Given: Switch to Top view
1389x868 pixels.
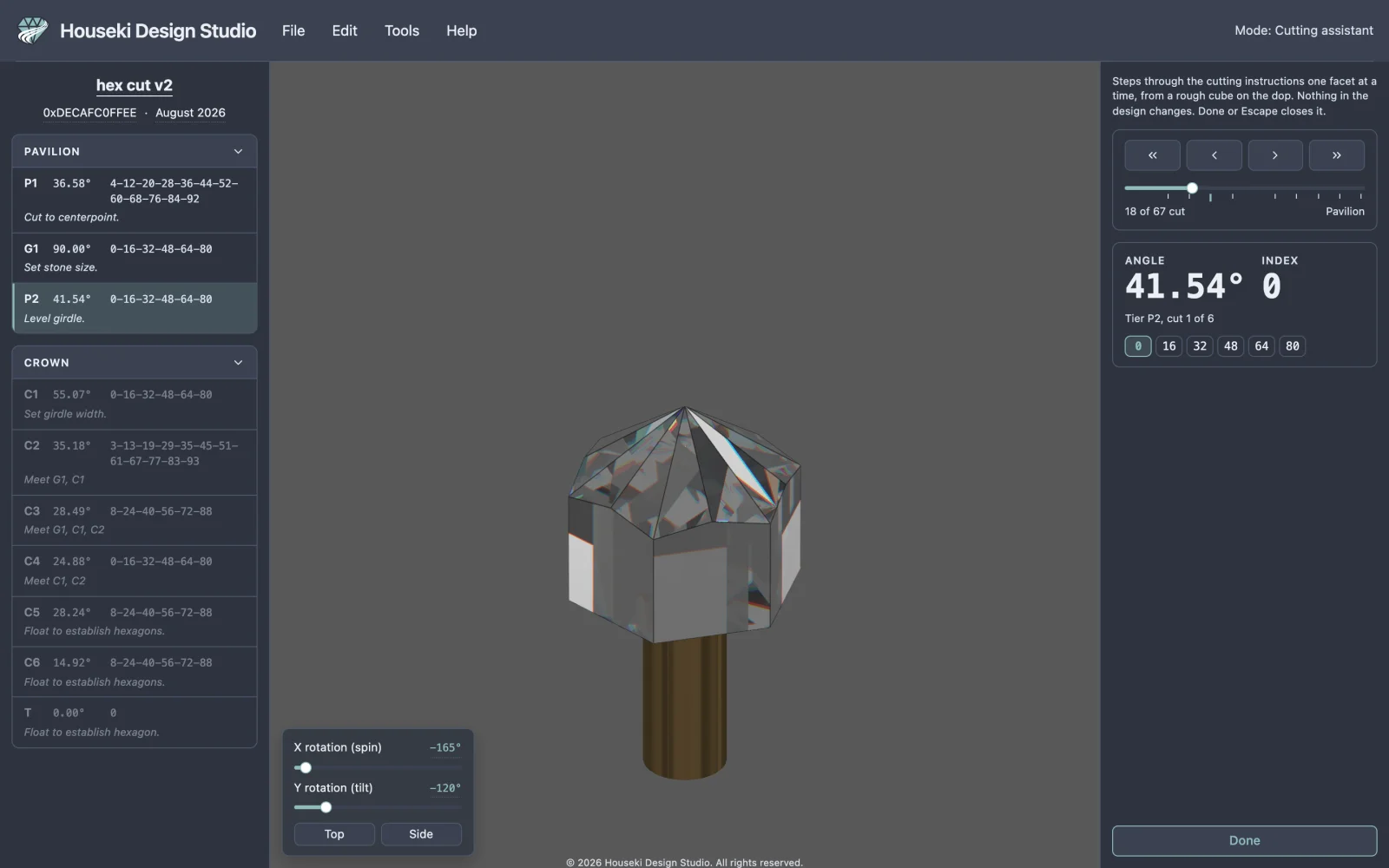Looking at the screenshot, I should pyautogui.click(x=334, y=834).
